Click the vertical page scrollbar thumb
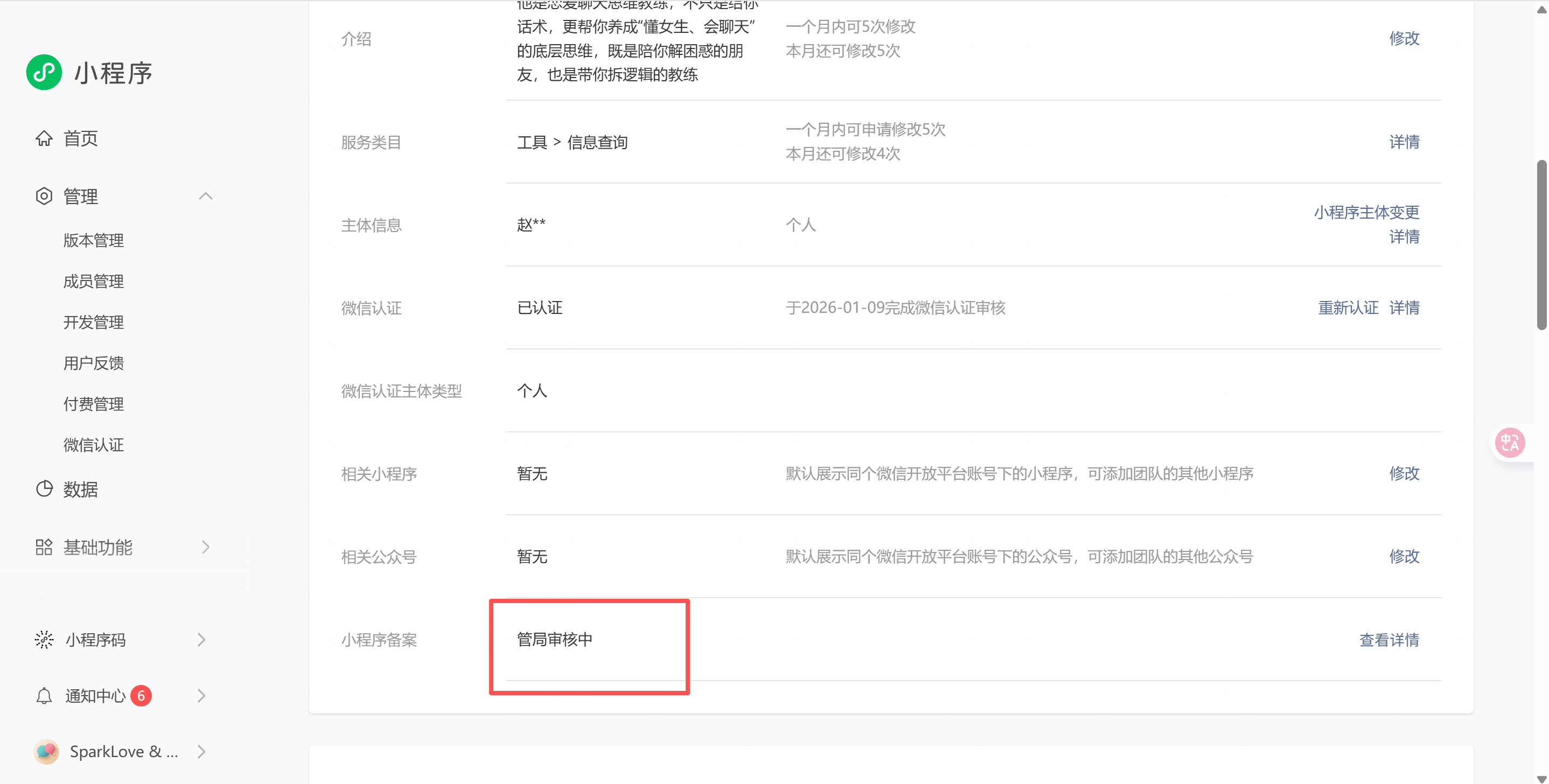 (x=1541, y=243)
